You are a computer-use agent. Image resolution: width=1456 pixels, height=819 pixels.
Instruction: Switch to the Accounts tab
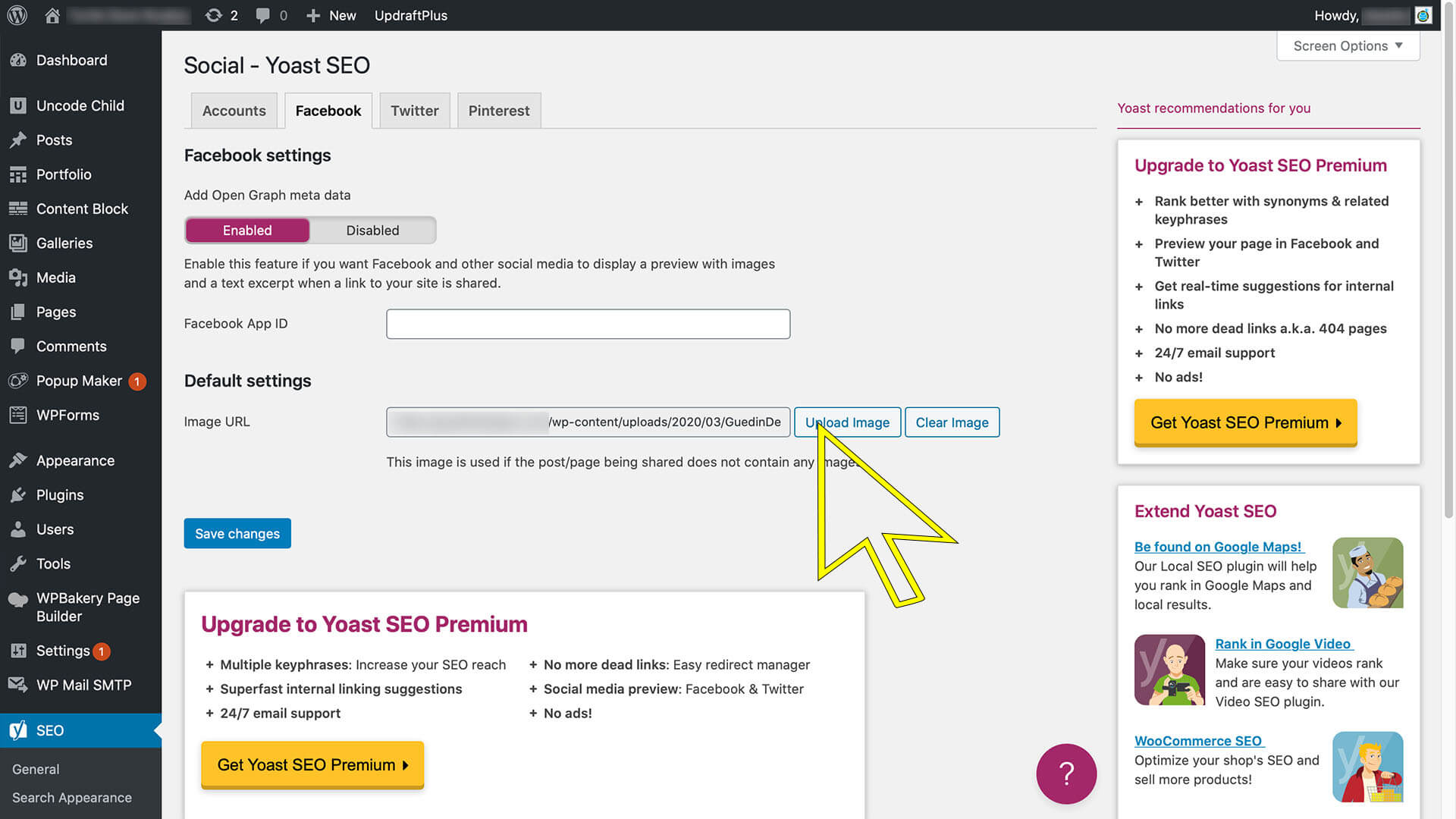point(234,111)
